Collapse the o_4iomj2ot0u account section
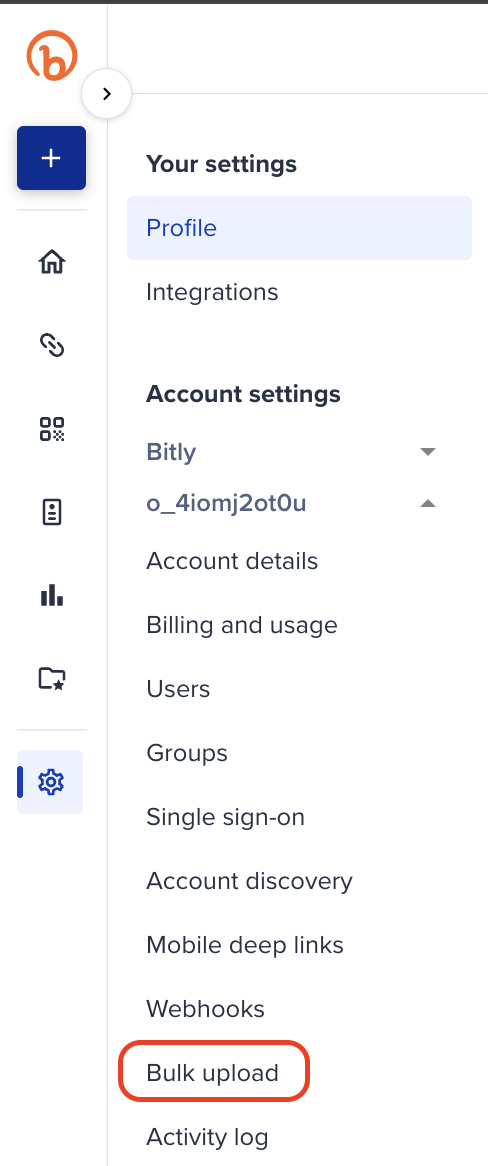 coord(428,504)
